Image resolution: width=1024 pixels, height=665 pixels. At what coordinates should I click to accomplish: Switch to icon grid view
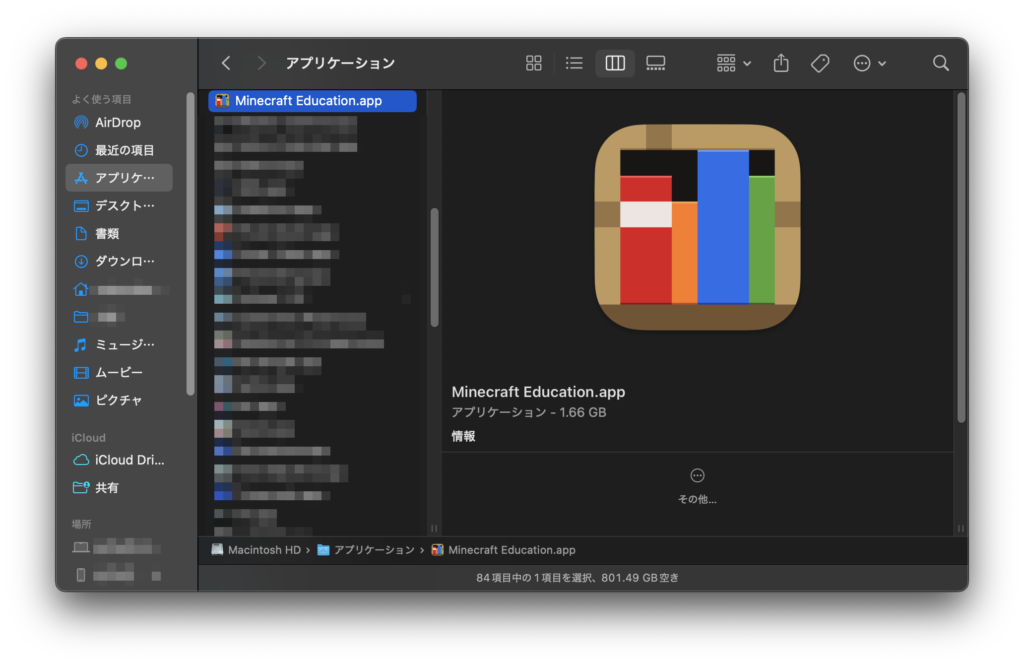point(534,63)
